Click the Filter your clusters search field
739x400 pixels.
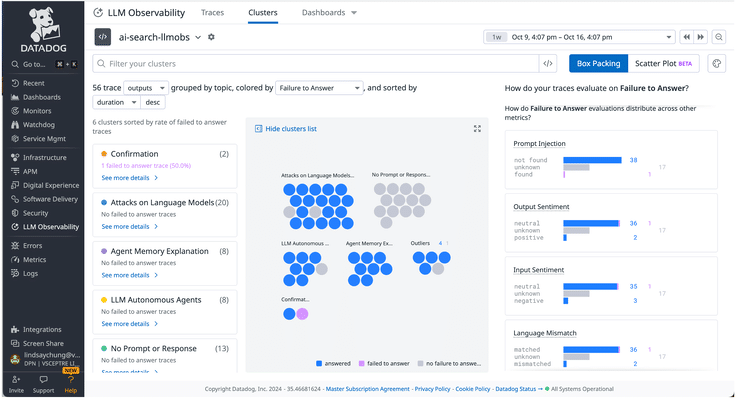[x=320, y=63]
